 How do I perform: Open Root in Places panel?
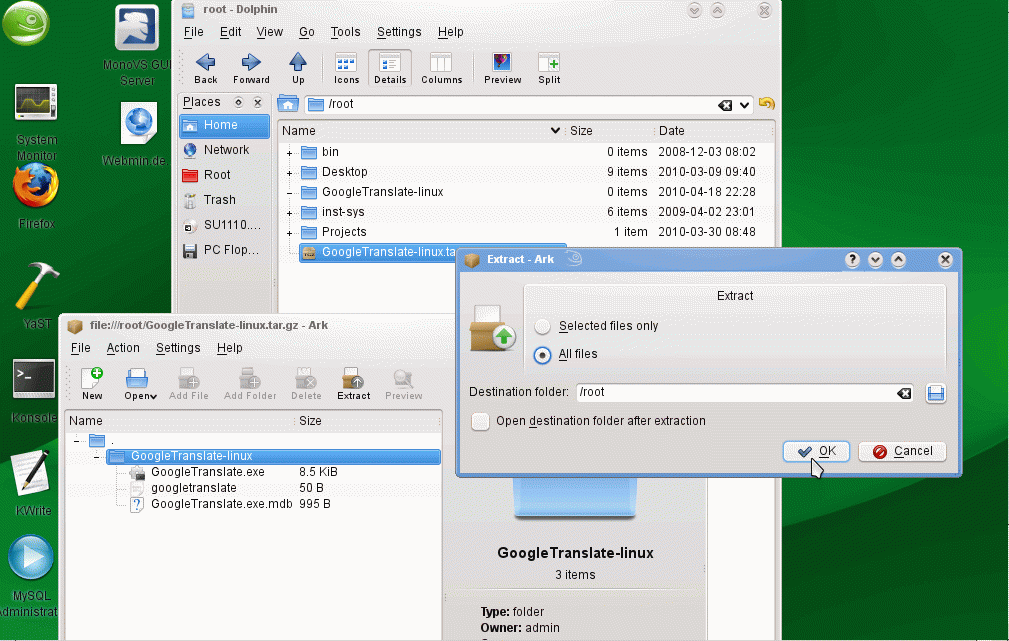(224, 175)
